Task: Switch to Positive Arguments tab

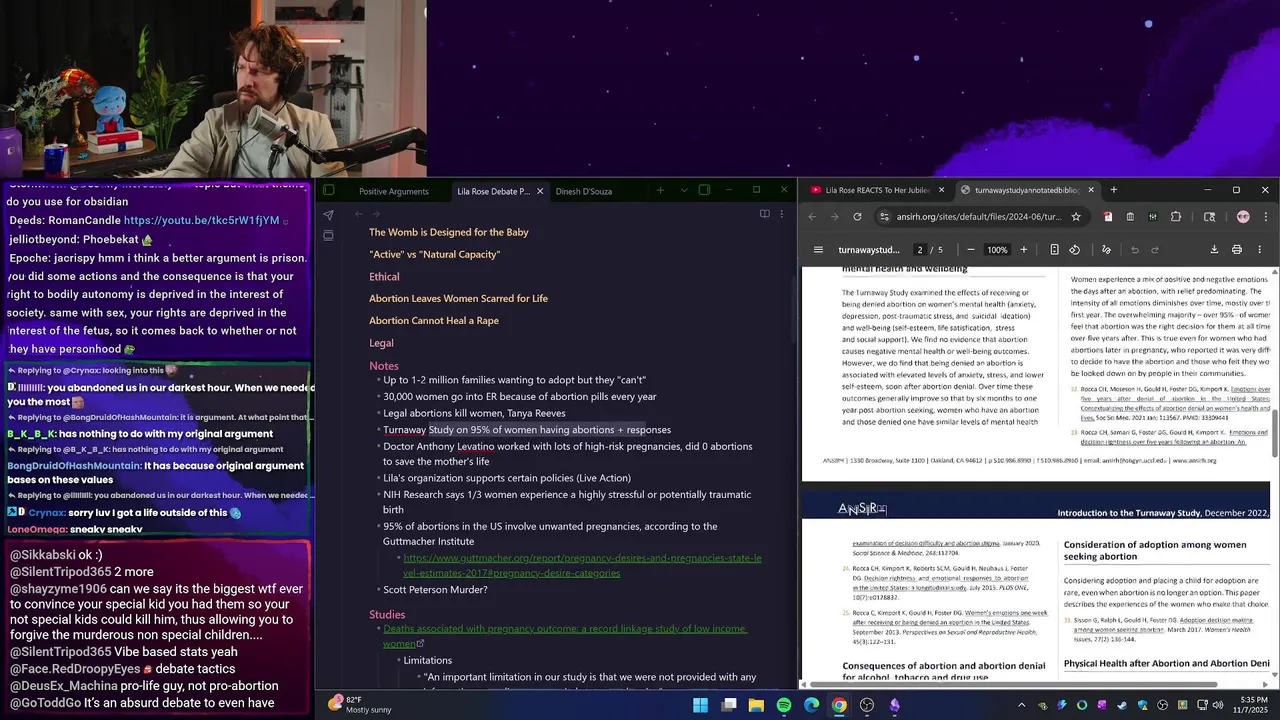Action: (x=394, y=191)
